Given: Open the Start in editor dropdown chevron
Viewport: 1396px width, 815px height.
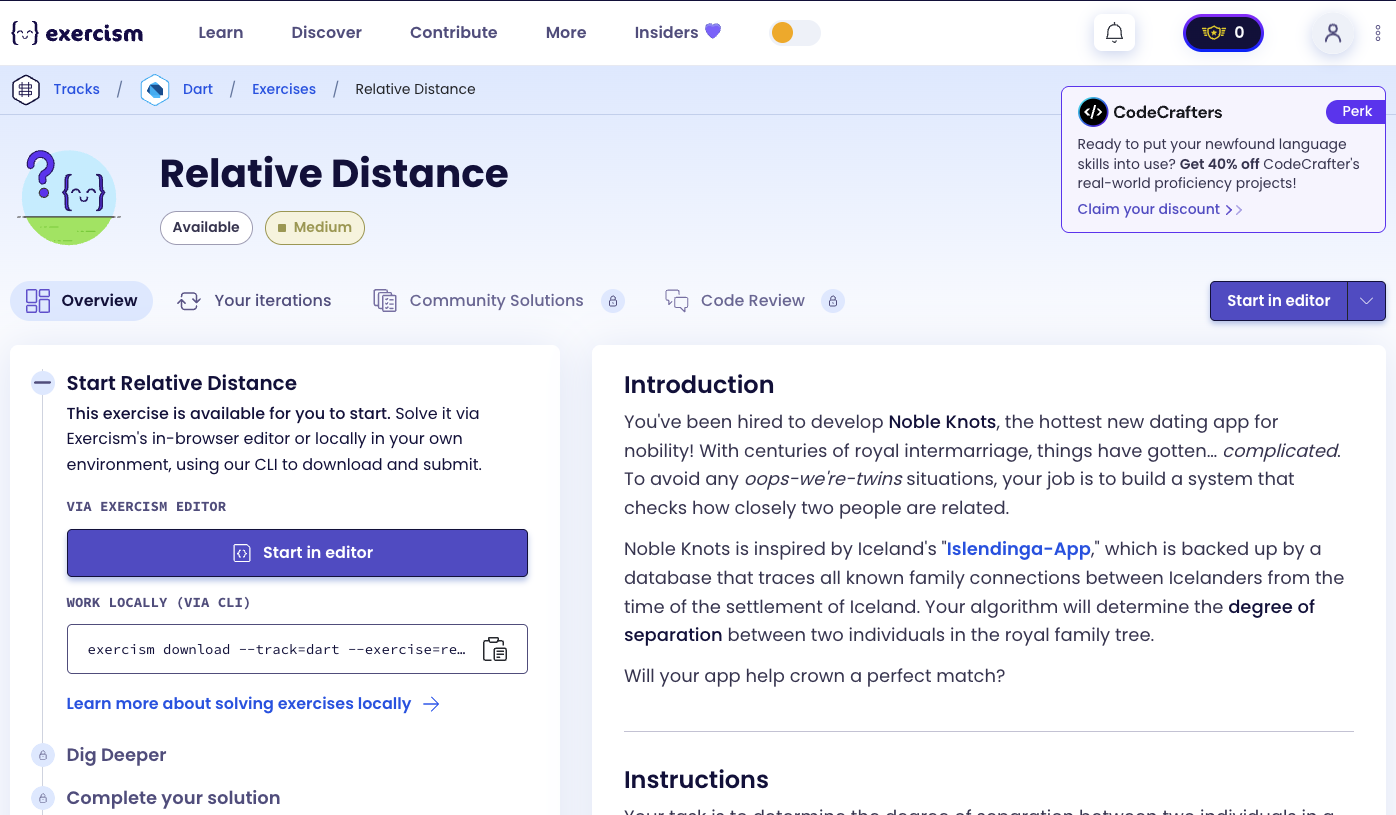Looking at the screenshot, I should pyautogui.click(x=1367, y=300).
